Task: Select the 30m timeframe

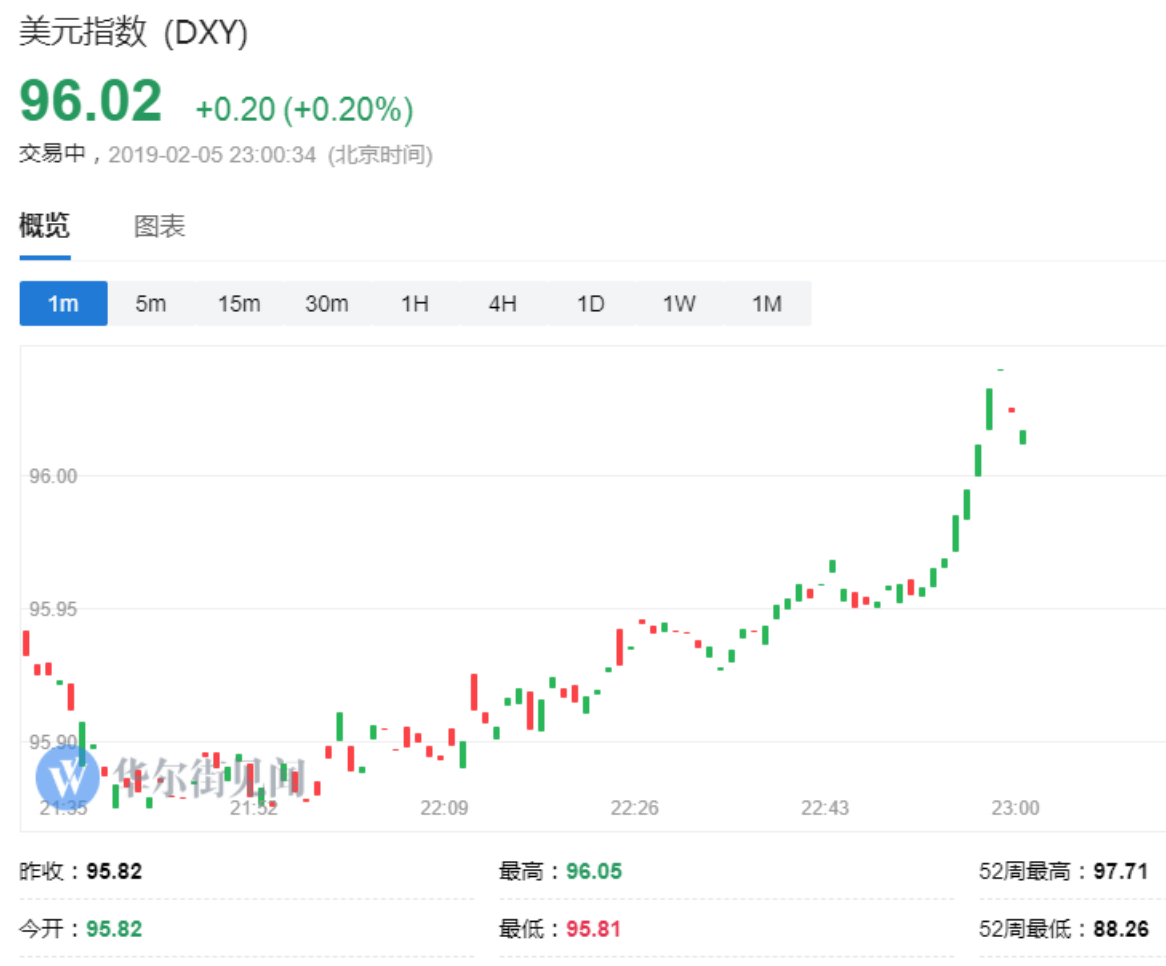Action: coord(327,303)
